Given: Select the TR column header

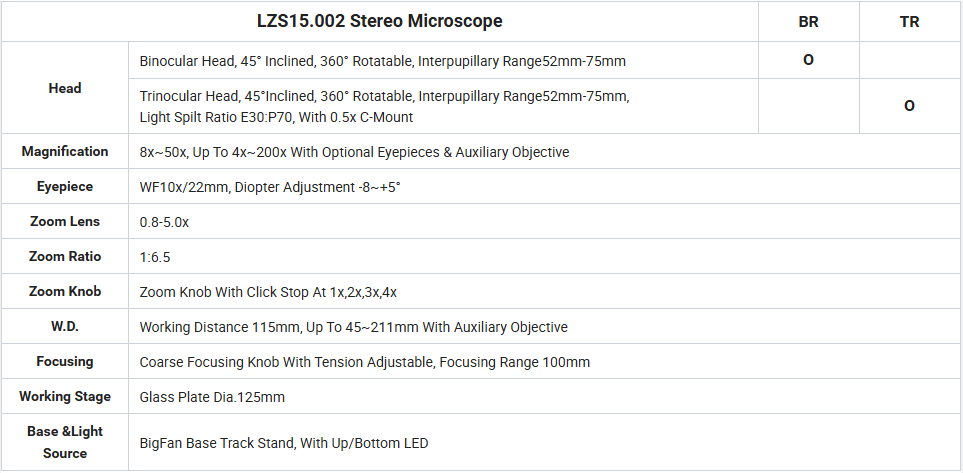Looking at the screenshot, I should (x=909, y=22).
